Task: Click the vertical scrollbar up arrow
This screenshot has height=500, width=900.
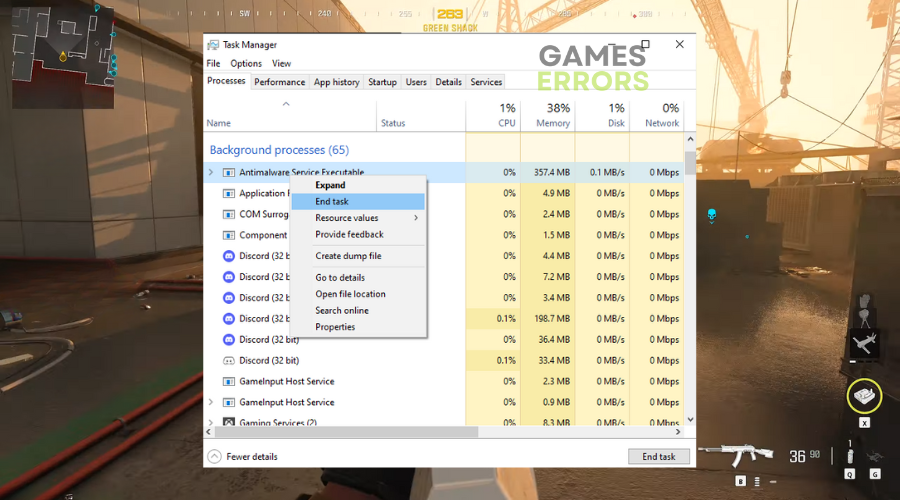Action: tap(690, 139)
